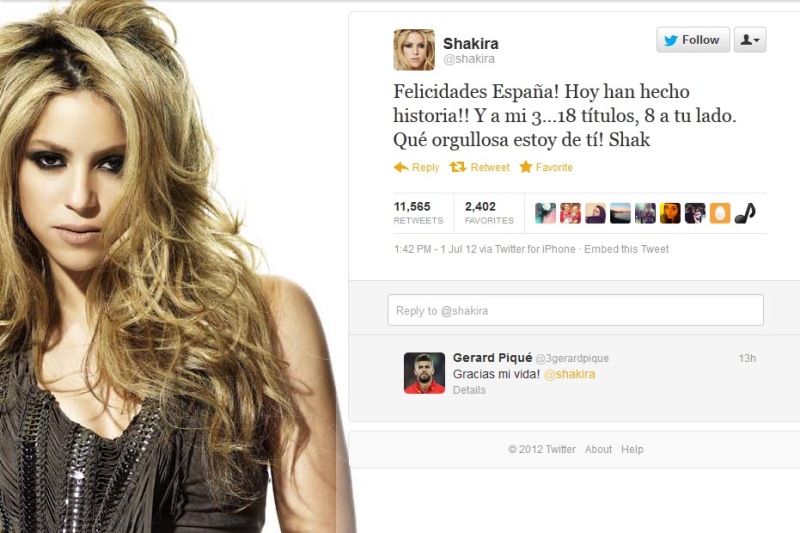800x533 pixels.
Task: Open the user actions dropdown beside Follow
Action: 750,40
